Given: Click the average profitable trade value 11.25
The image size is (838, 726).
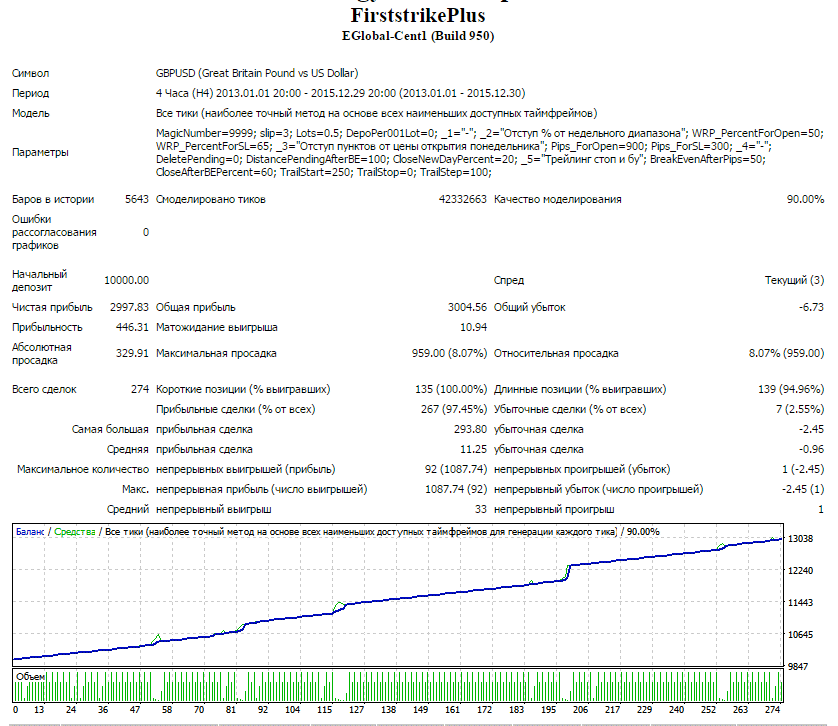Looking at the screenshot, I should point(474,450).
